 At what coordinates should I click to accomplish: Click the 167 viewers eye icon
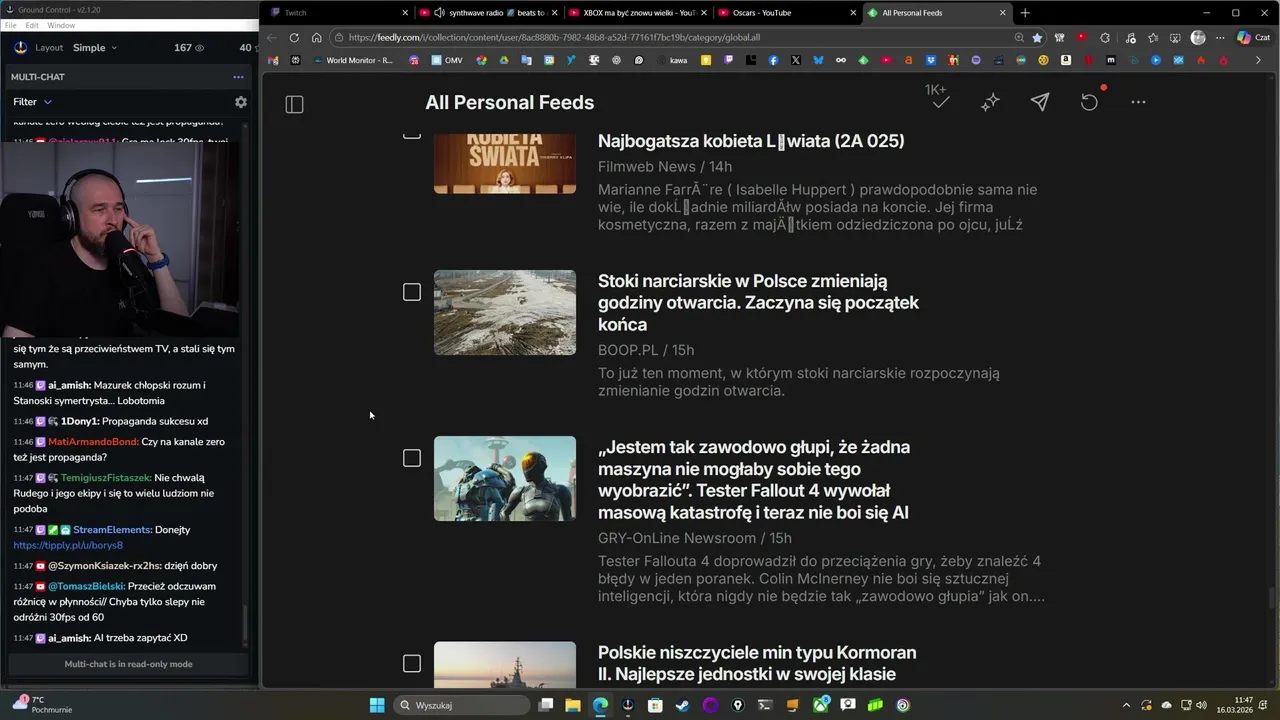(199, 48)
